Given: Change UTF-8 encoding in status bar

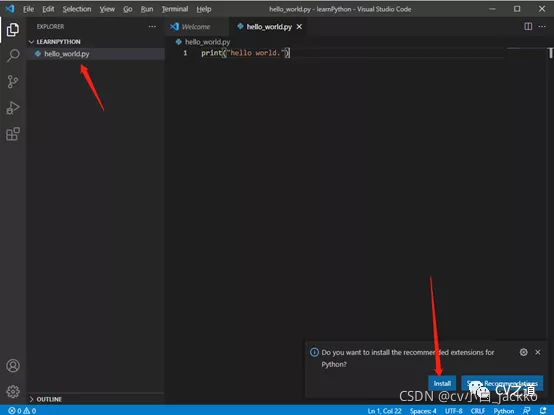Looking at the screenshot, I should pyautogui.click(x=454, y=411).
